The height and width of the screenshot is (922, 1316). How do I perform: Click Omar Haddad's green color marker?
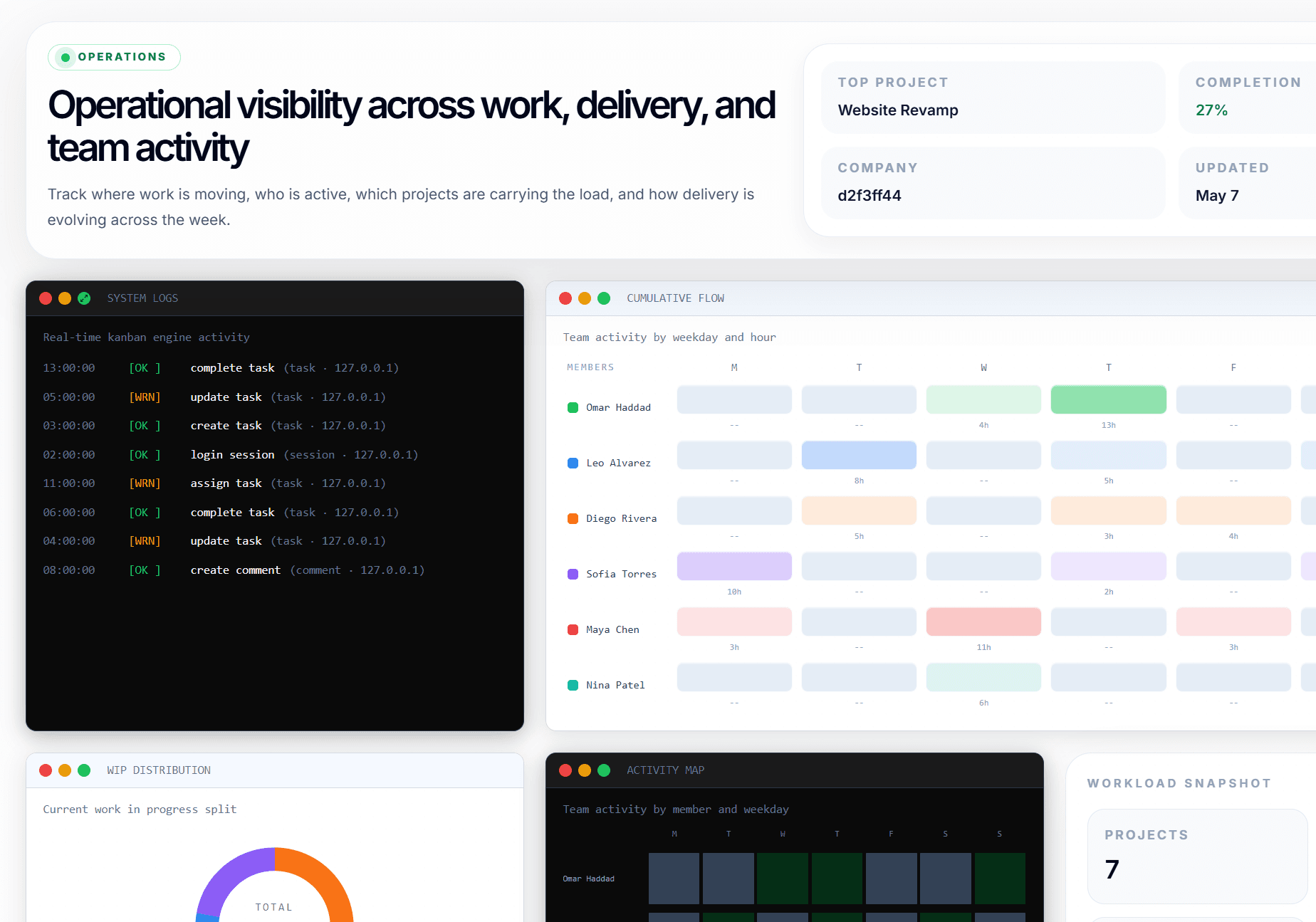(573, 407)
